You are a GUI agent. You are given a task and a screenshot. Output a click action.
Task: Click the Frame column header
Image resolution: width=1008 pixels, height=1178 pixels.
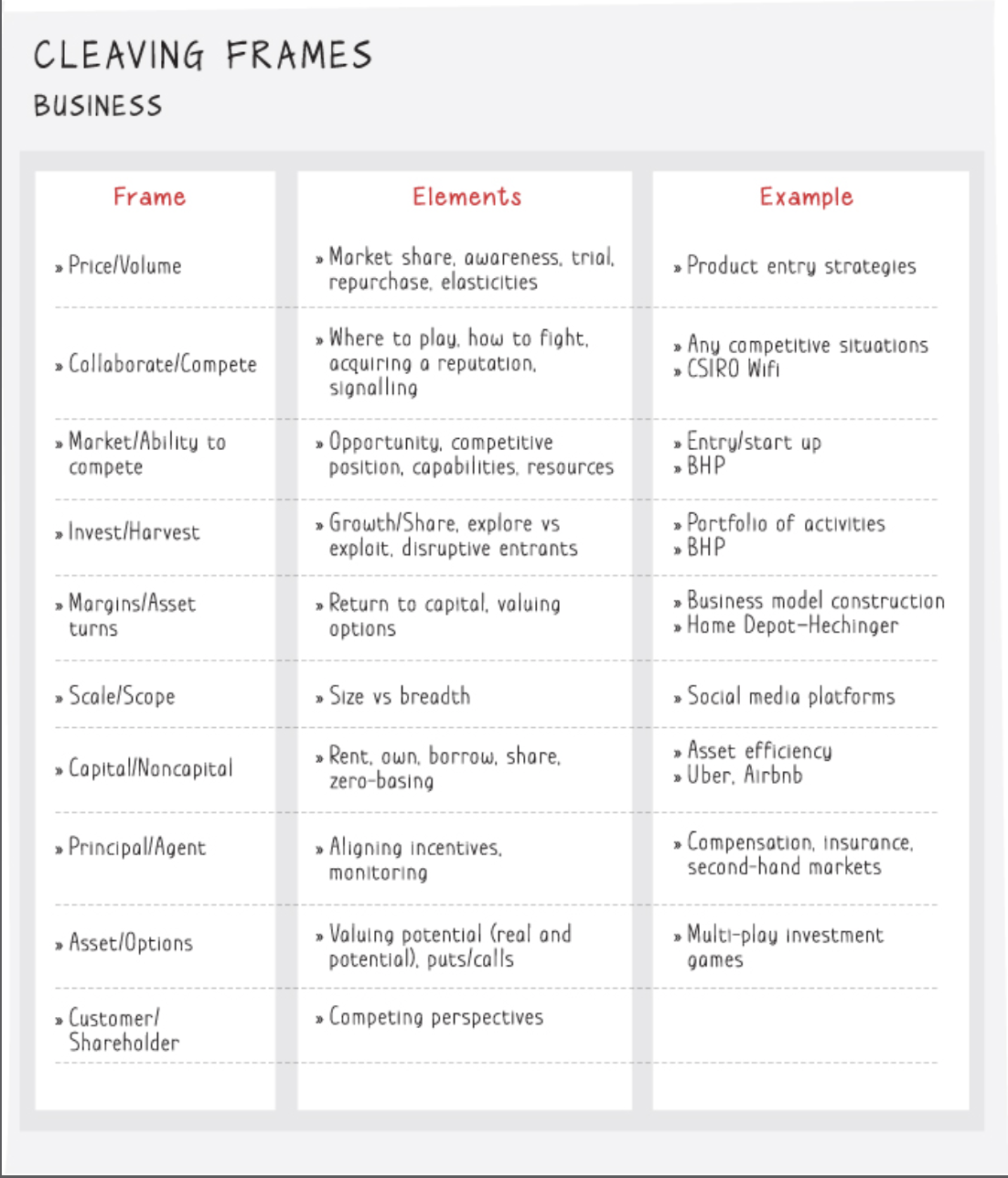click(149, 197)
